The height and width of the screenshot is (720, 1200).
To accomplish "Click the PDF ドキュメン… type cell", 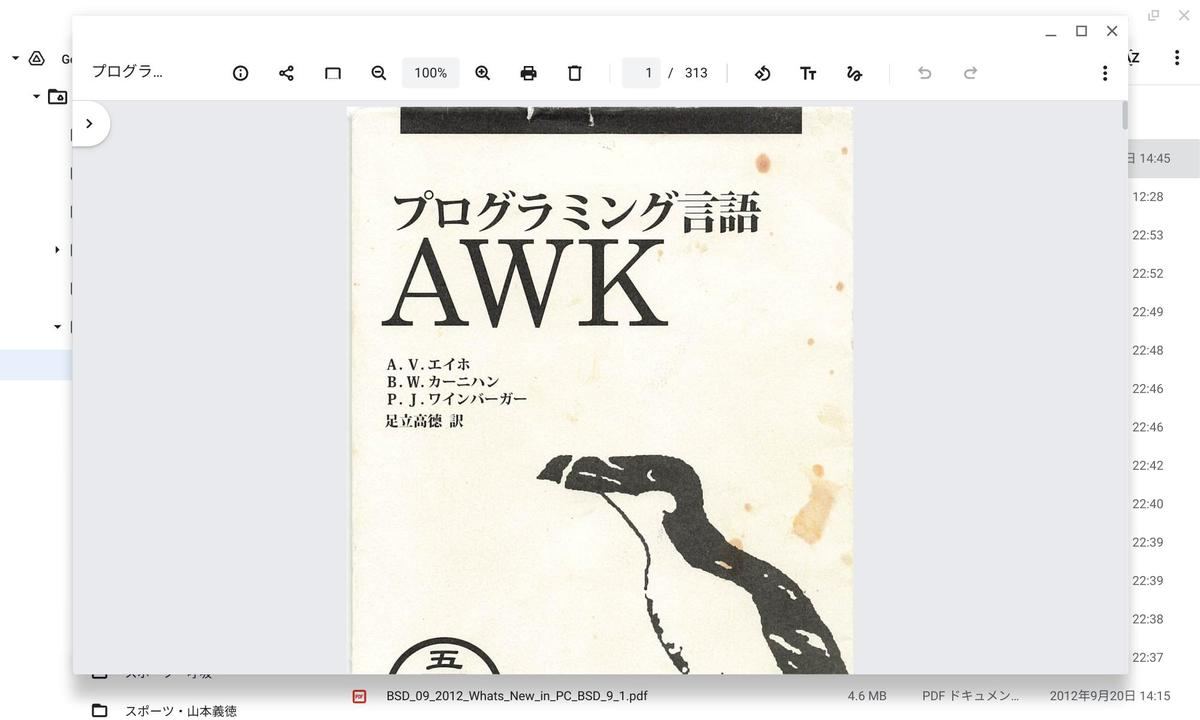I will point(970,696).
